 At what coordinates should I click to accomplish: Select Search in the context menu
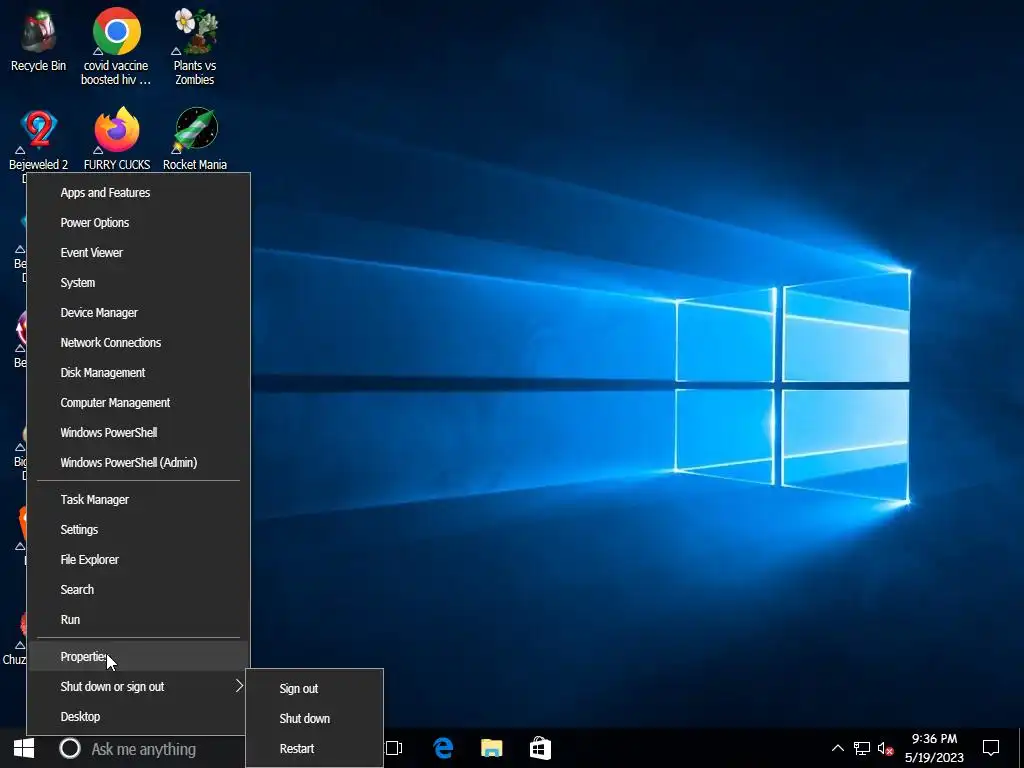pos(138,590)
